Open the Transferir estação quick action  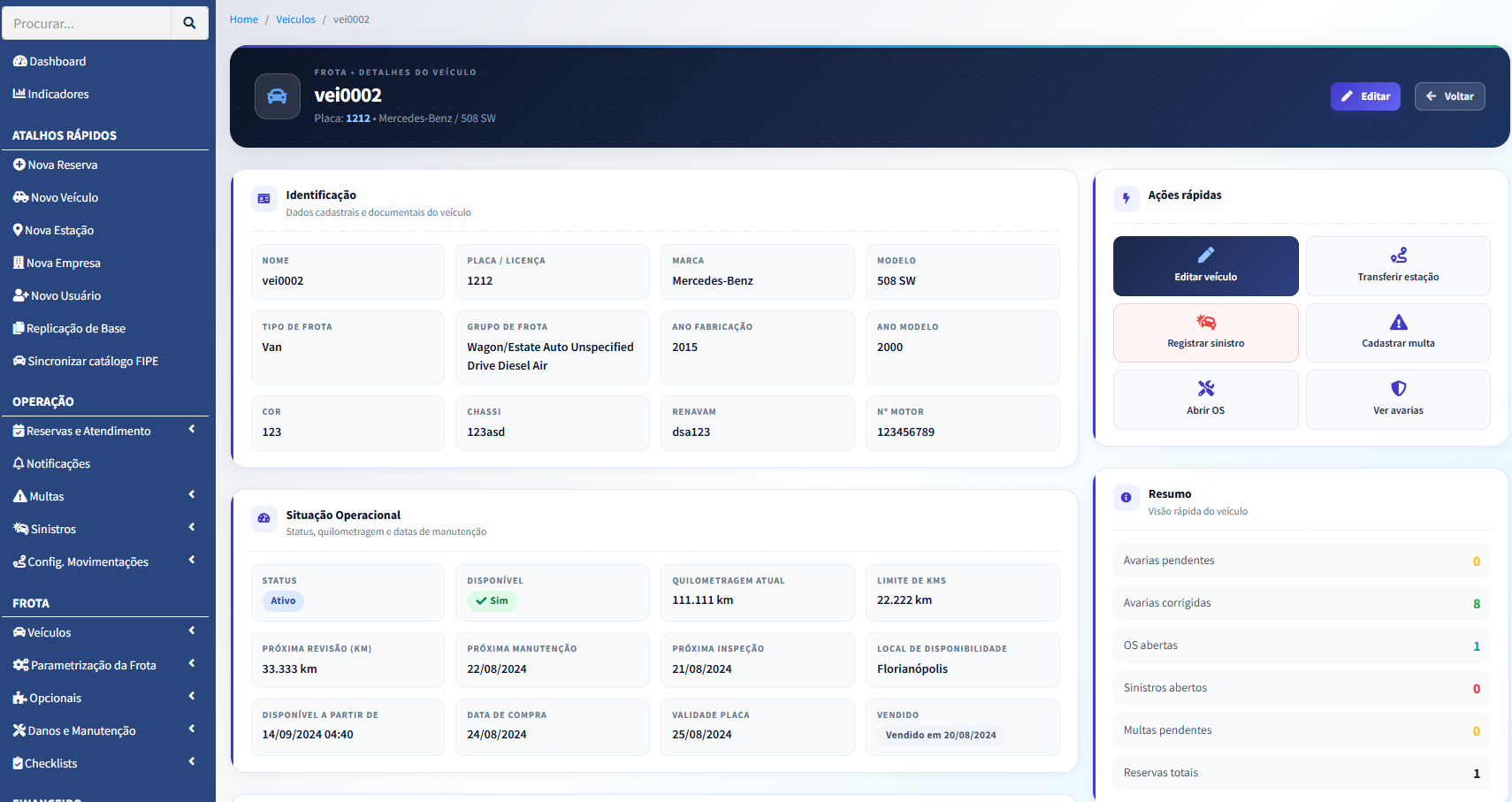pos(1397,266)
